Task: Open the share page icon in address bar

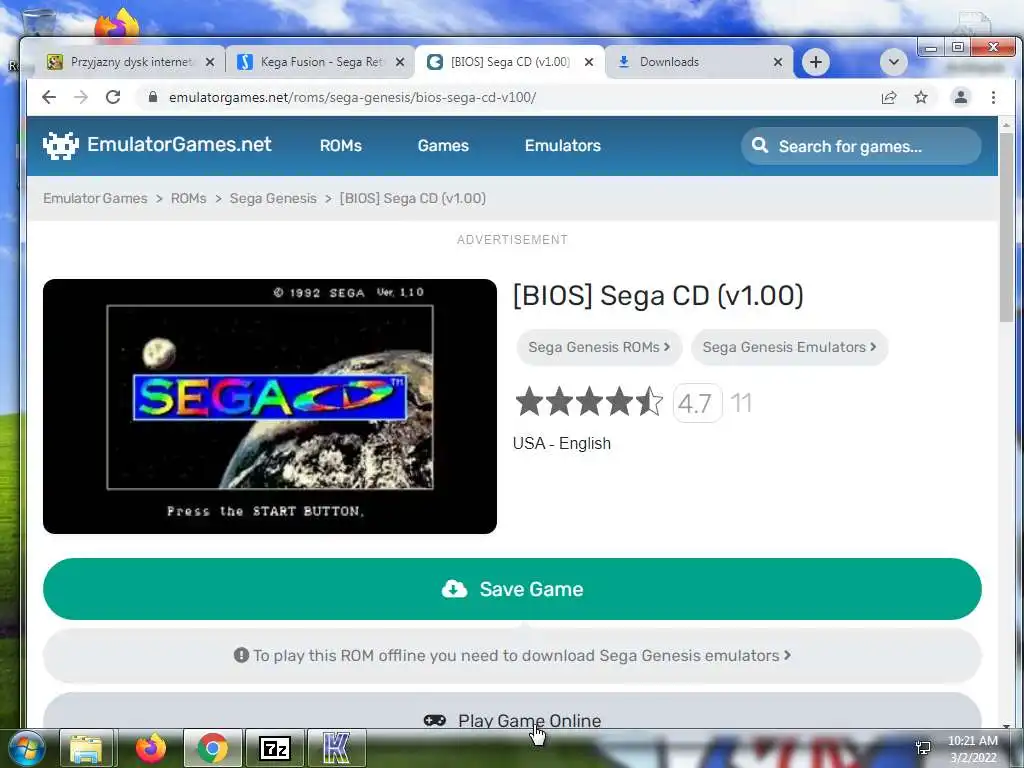Action: [x=889, y=97]
